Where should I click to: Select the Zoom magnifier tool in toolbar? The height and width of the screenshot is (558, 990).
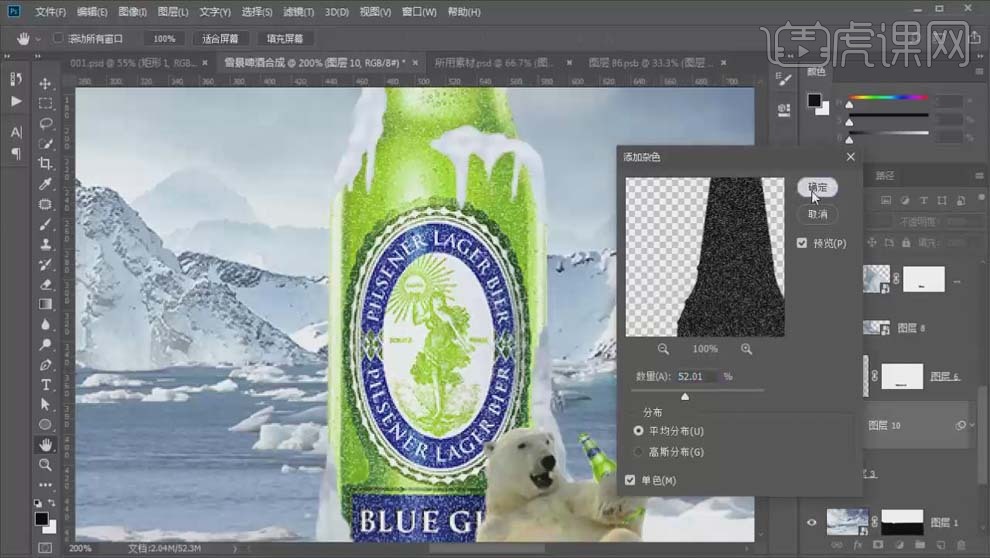pyautogui.click(x=46, y=465)
